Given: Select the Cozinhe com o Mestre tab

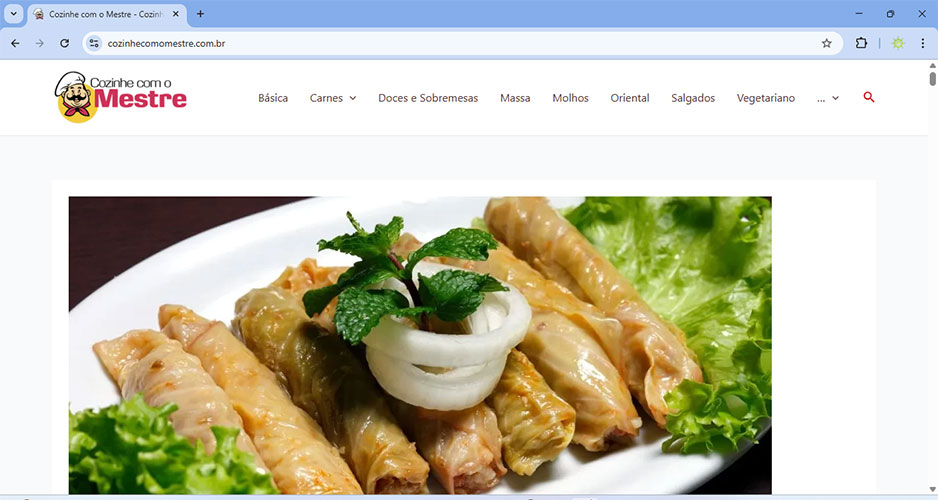Looking at the screenshot, I should coord(106,14).
